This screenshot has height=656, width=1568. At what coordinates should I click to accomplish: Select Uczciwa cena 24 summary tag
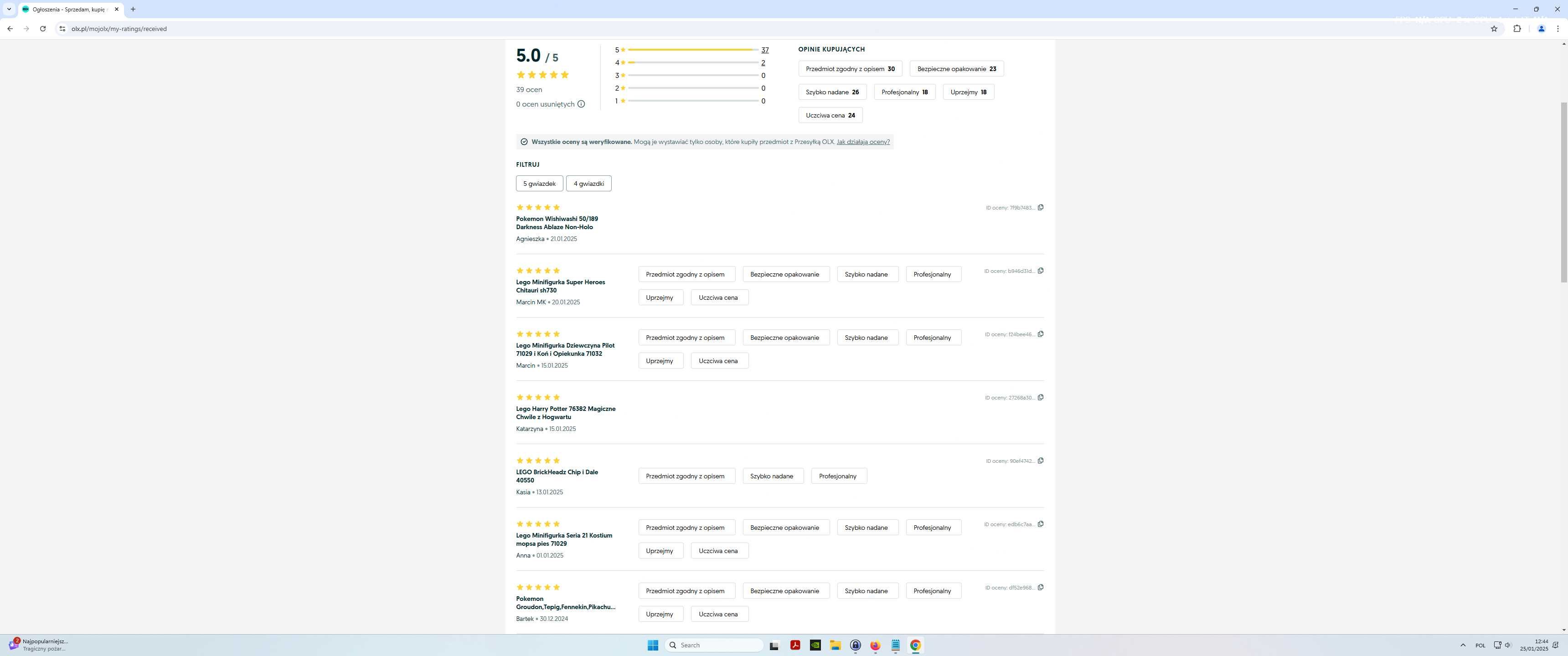[x=830, y=115]
